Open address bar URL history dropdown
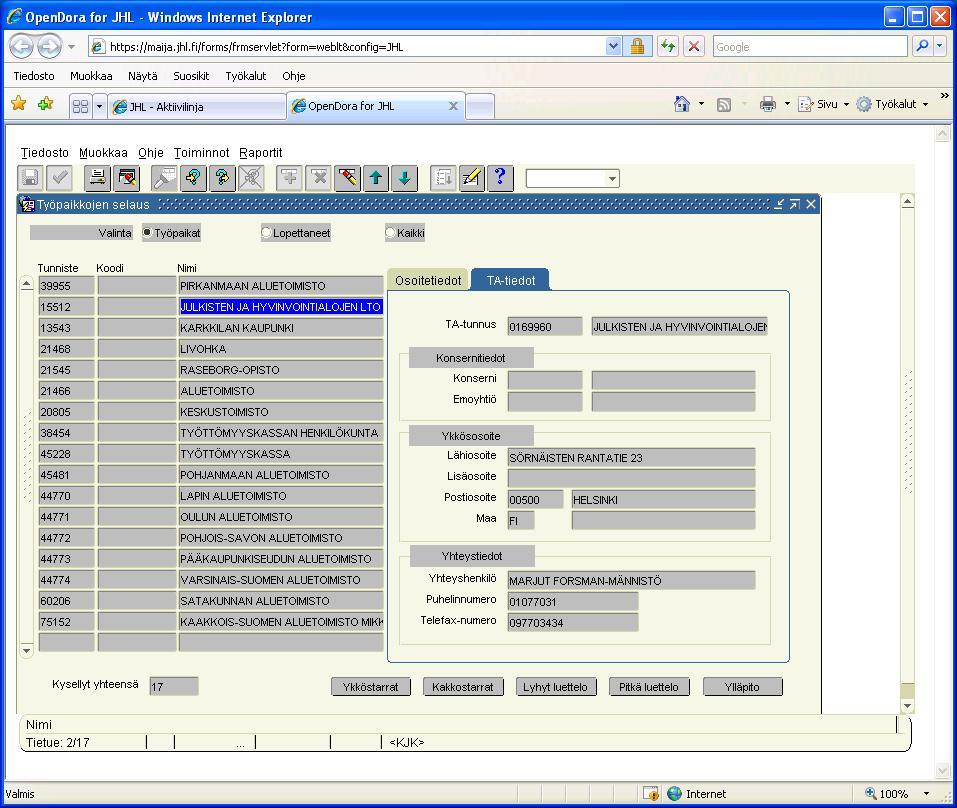The width and height of the screenshot is (957, 808). point(614,46)
